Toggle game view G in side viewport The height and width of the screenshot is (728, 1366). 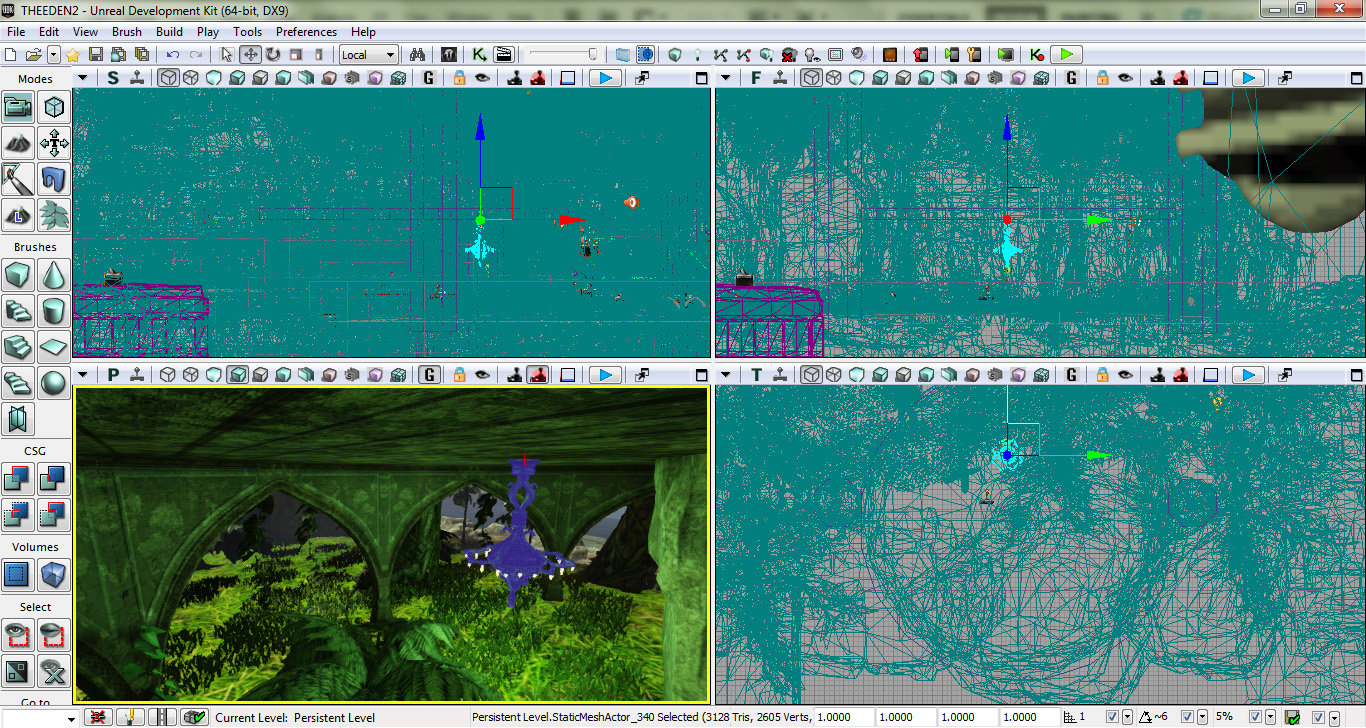(428, 77)
